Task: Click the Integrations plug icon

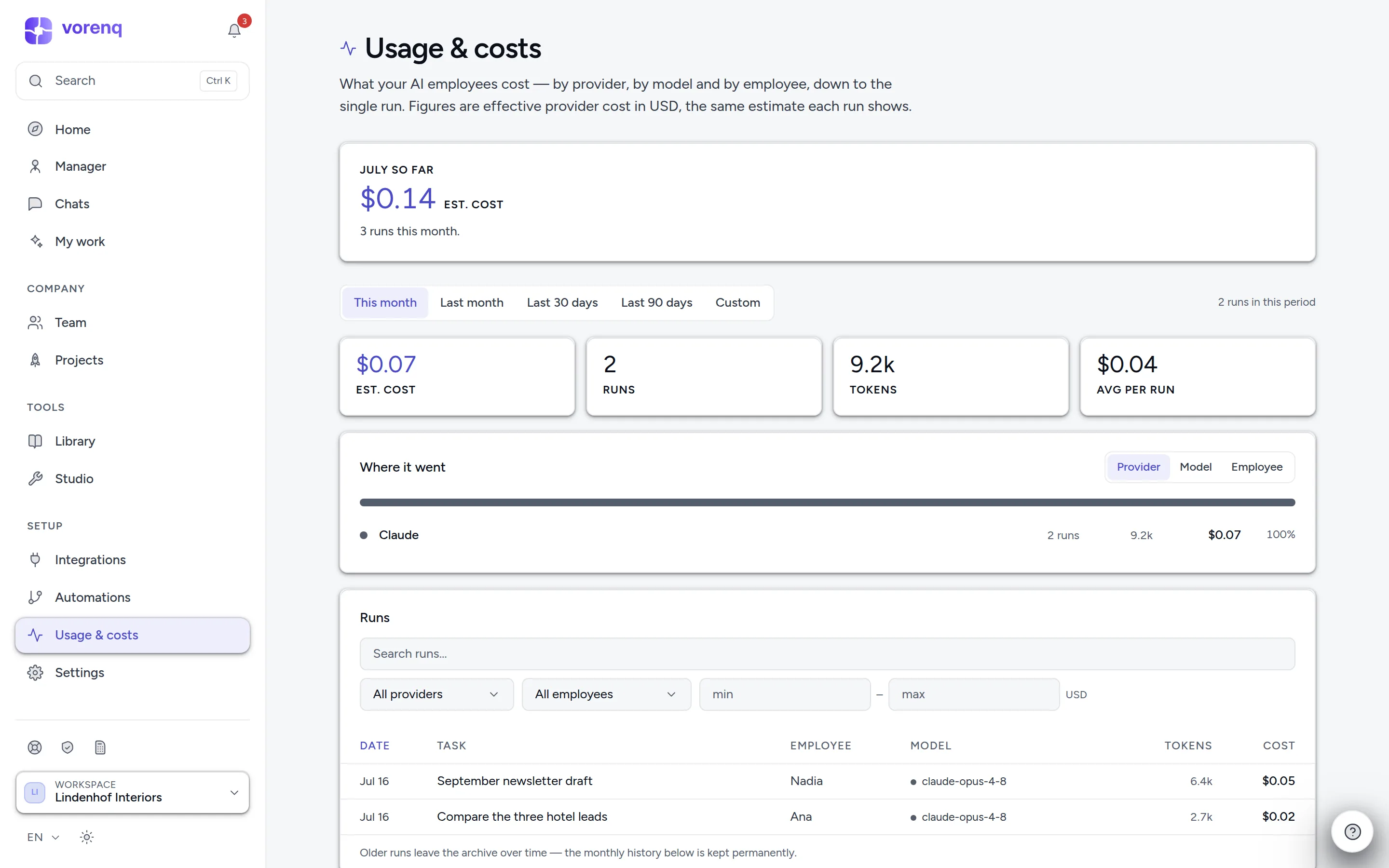Action: (35, 560)
